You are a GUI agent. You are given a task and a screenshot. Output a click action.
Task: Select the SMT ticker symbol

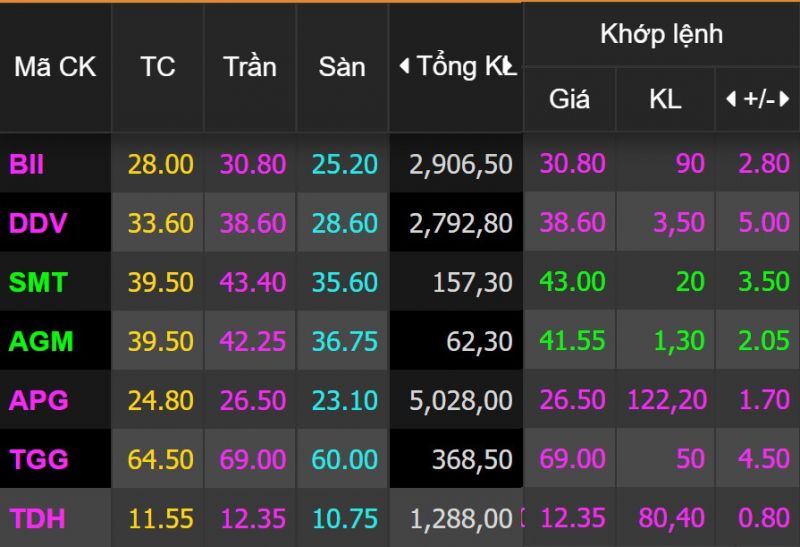click(38, 282)
